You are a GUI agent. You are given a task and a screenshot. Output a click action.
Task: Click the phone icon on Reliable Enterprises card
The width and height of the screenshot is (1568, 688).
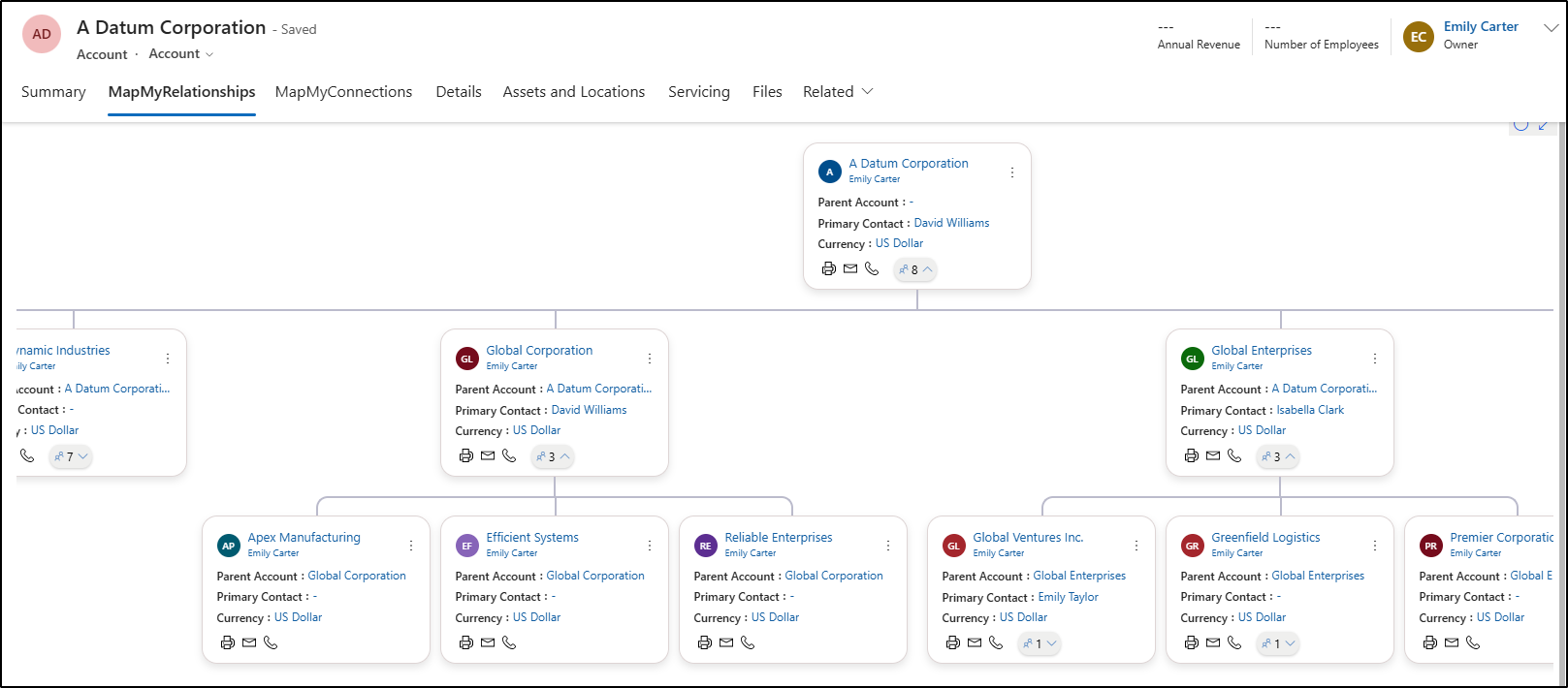(748, 642)
